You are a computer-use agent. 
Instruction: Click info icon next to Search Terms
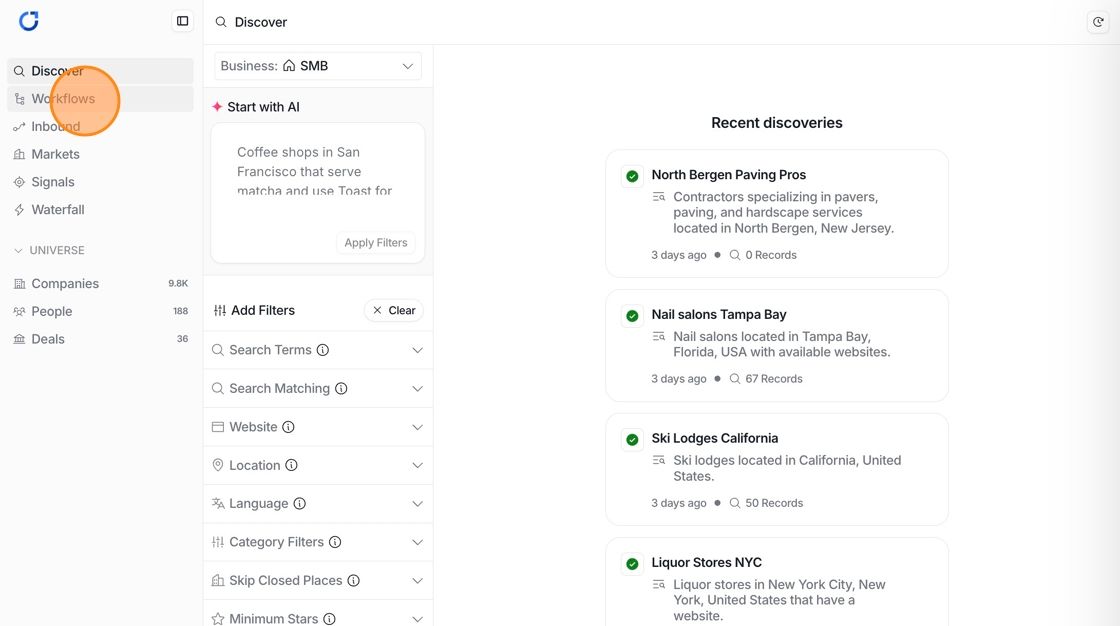point(323,350)
